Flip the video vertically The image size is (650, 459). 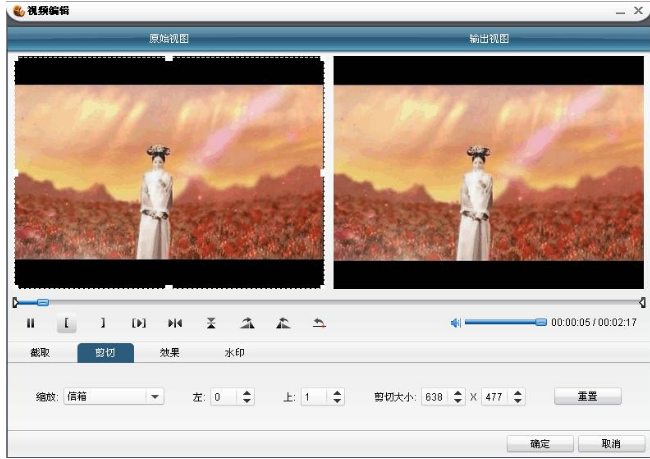211,323
